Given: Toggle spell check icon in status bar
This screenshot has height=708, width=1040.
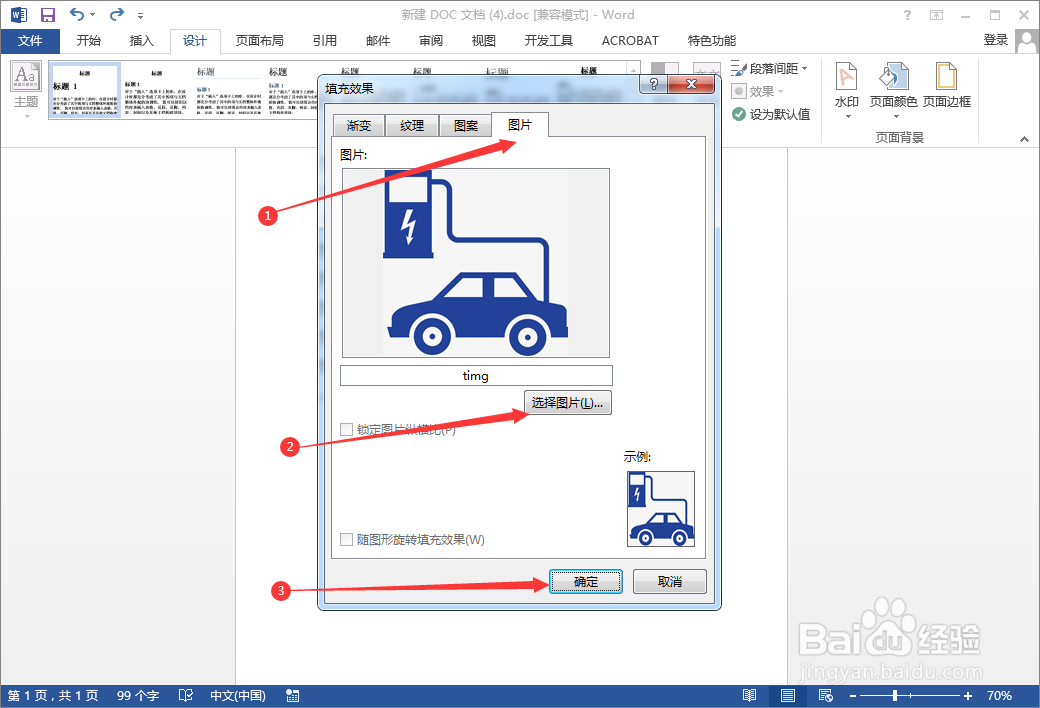Looking at the screenshot, I should tap(185, 695).
